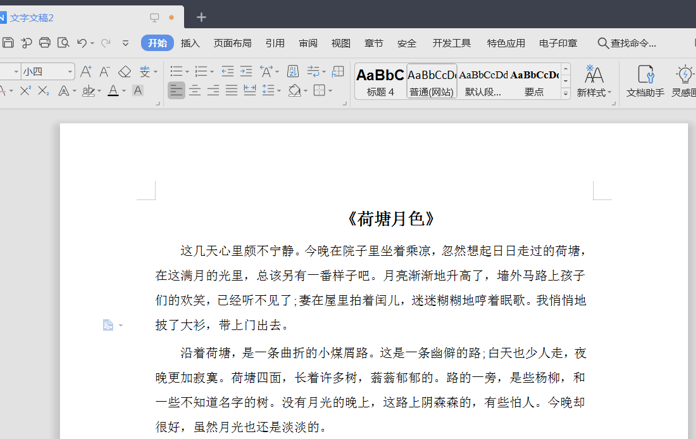
Task: Apply the 要点 style
Action: pos(534,81)
